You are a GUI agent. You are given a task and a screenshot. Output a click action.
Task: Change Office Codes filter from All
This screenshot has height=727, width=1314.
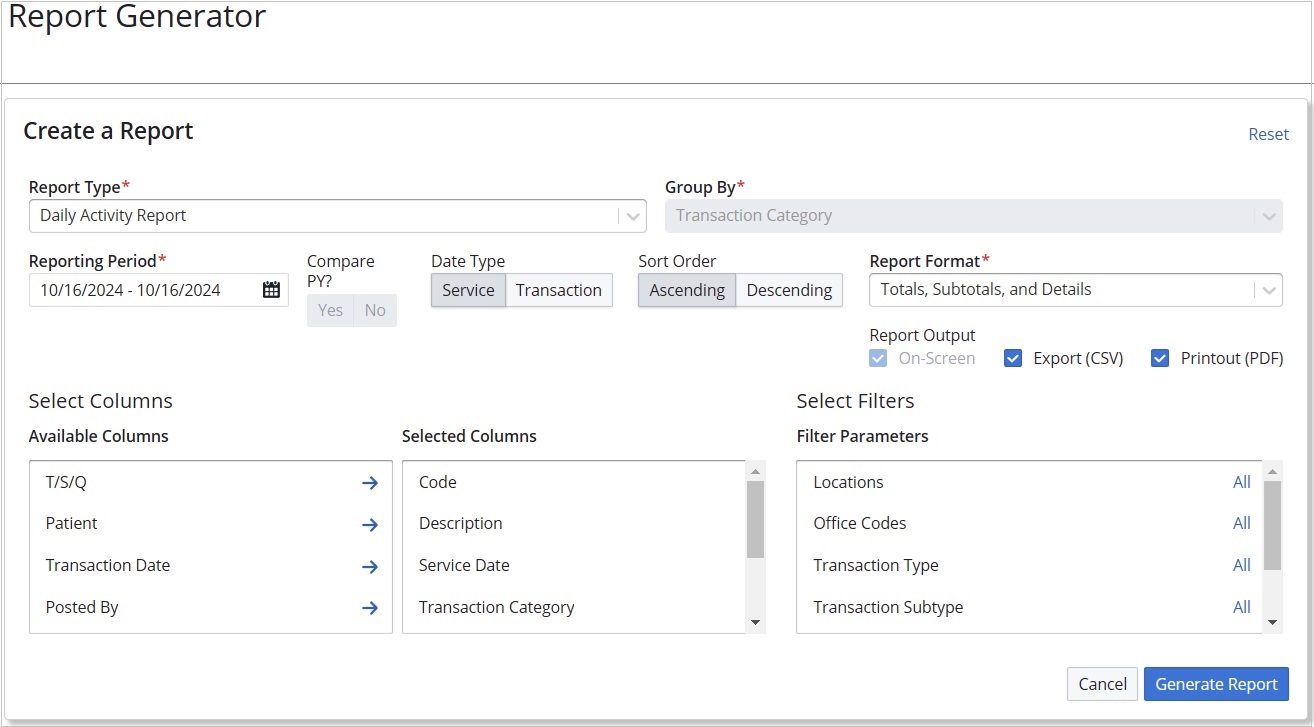coord(1242,523)
